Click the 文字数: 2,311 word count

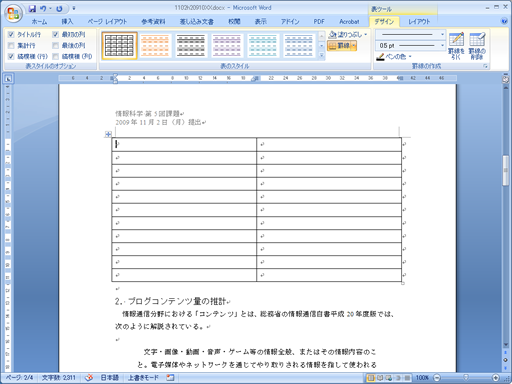point(59,378)
